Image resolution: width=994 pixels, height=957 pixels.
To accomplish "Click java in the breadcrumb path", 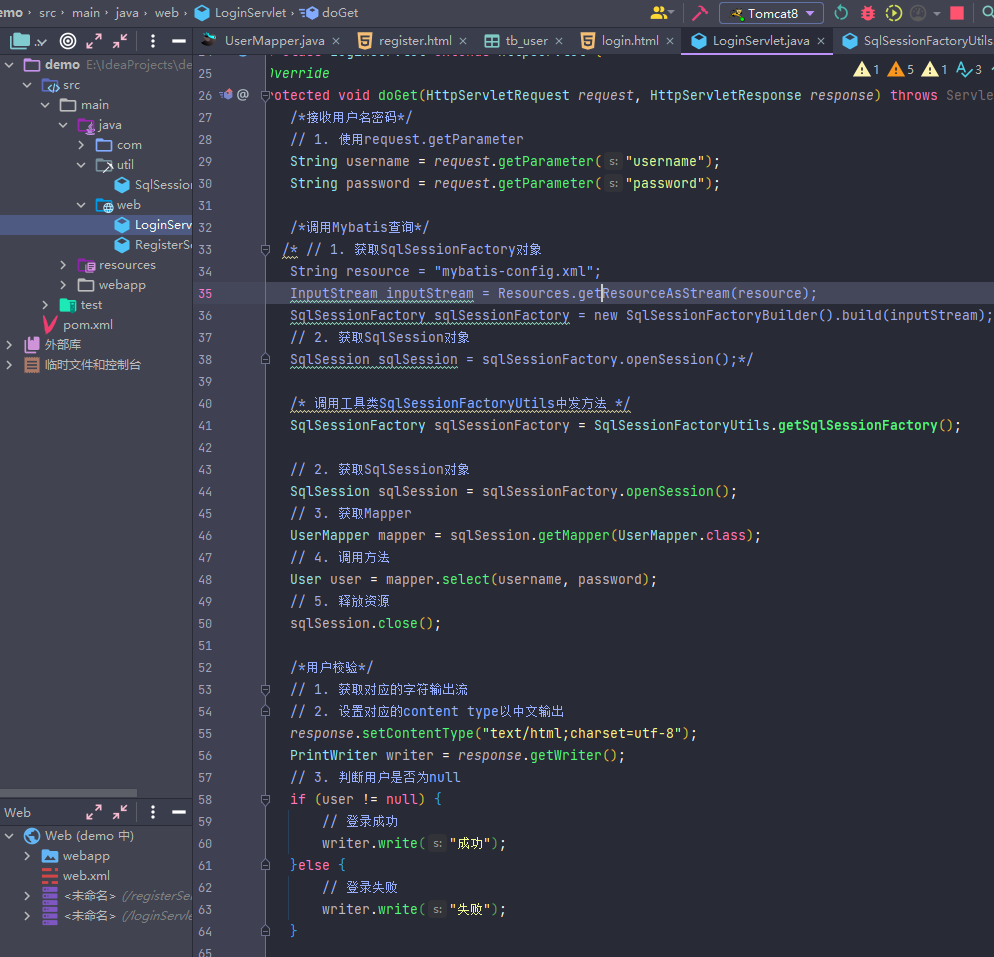I will [x=127, y=13].
